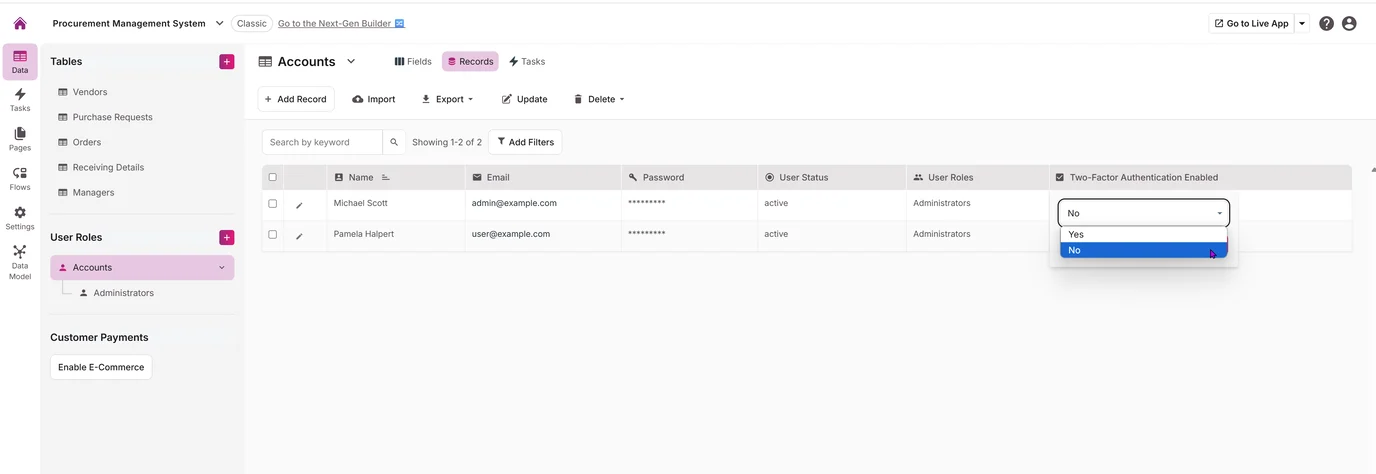Toggle the select-all checkbox in table header
Screen dimensions: 1376x474
pyautogui.click(x=272, y=177)
